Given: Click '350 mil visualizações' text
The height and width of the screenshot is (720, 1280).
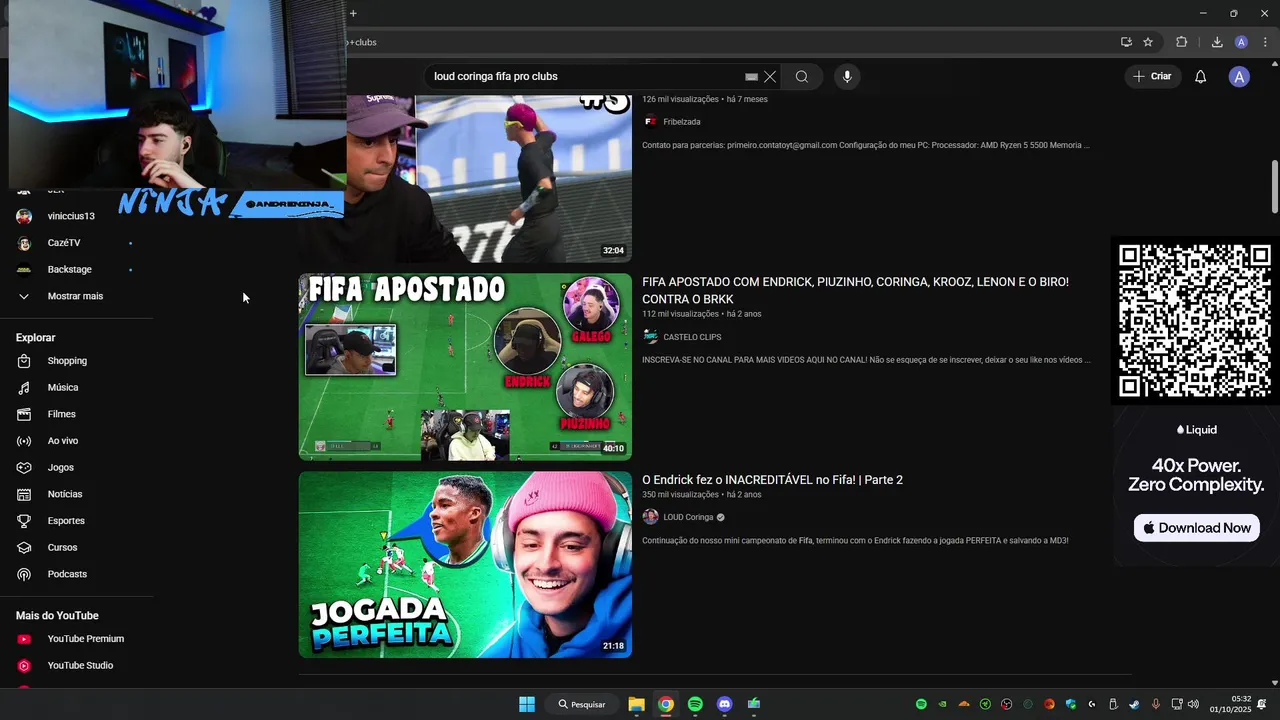Looking at the screenshot, I should 680,495.
